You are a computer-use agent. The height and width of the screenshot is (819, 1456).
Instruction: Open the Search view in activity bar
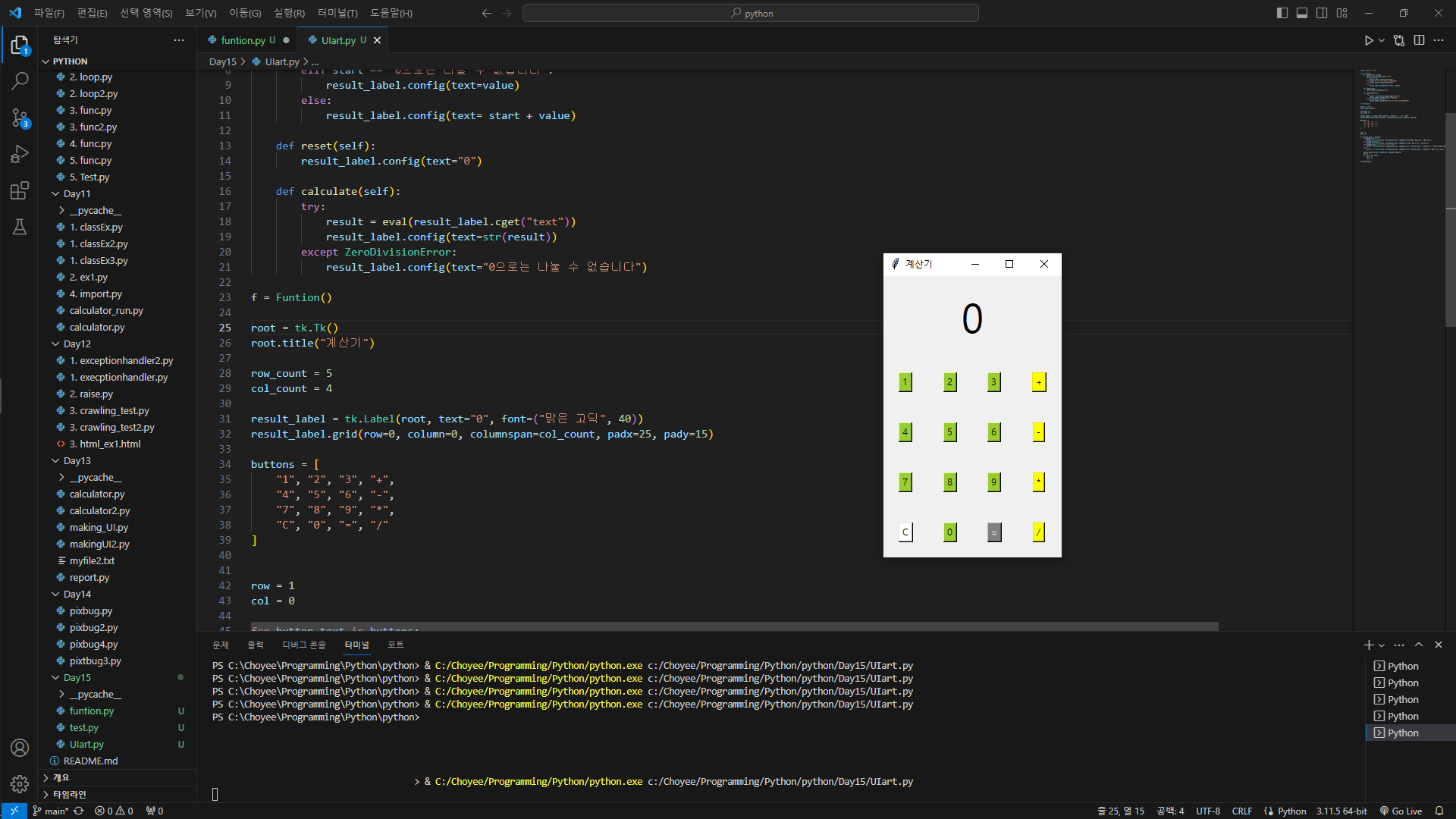[x=20, y=80]
